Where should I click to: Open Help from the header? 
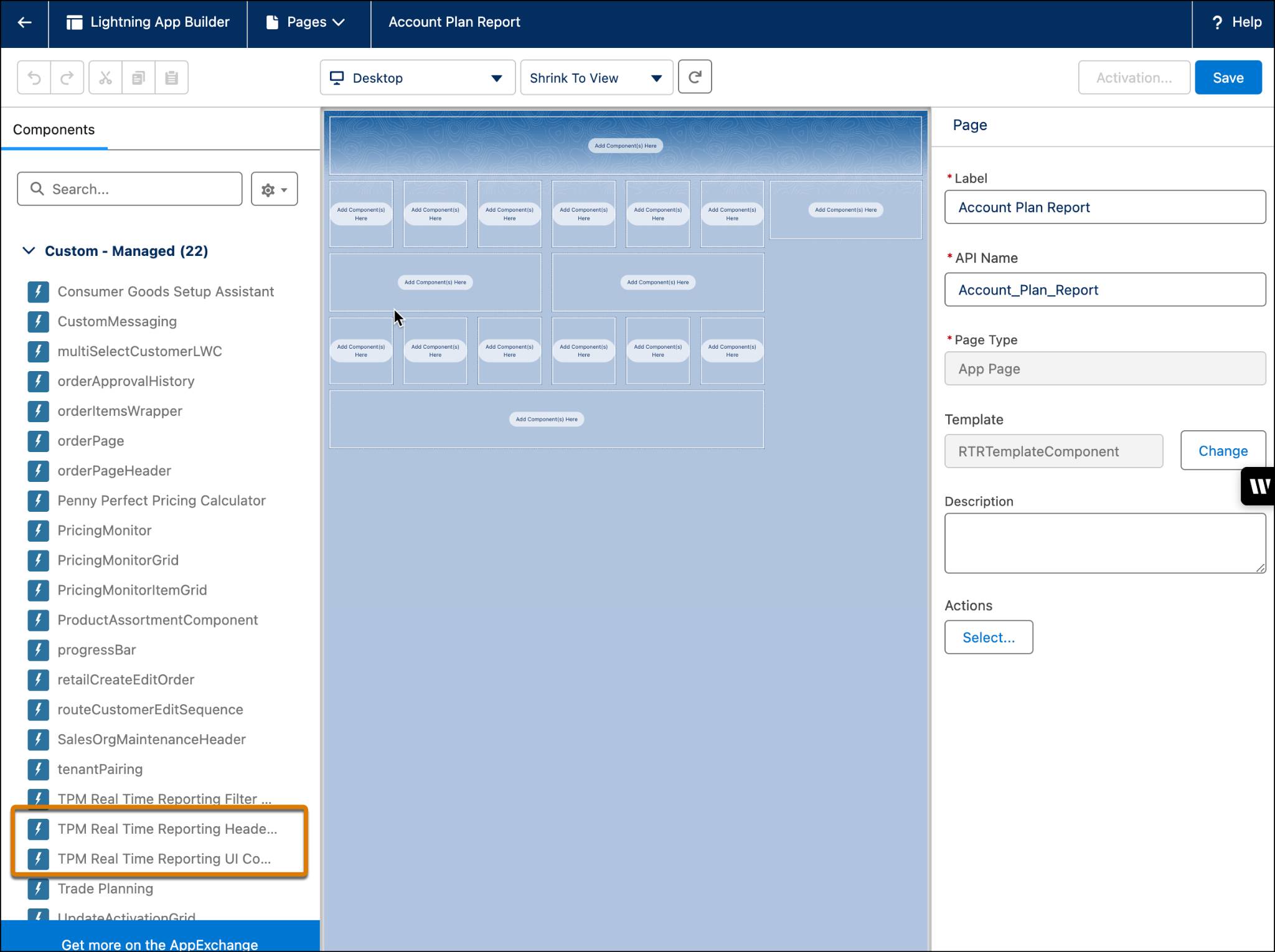click(x=1236, y=22)
